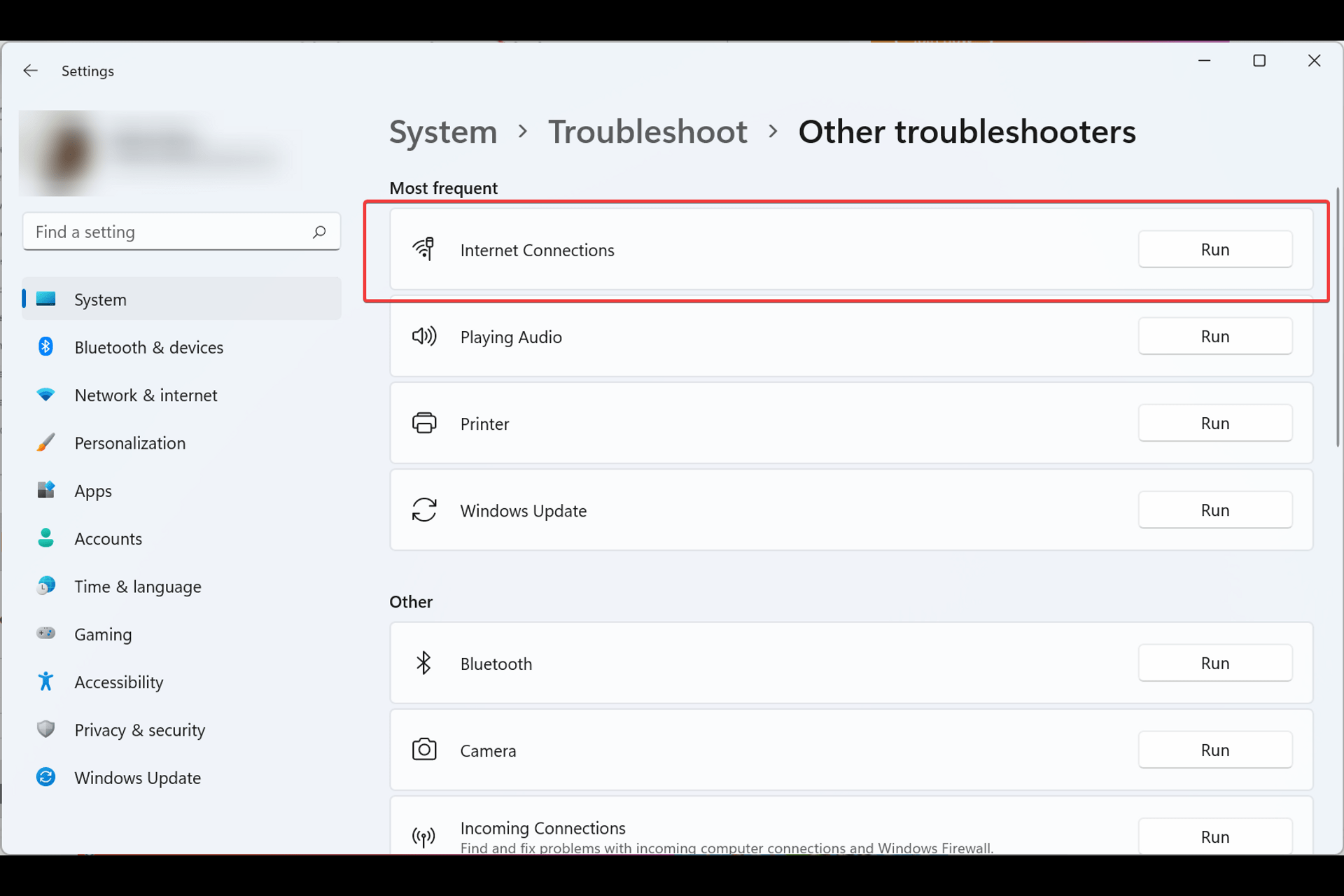Click the Camera icon in Other section
This screenshot has width=1344, height=896.
(x=424, y=750)
